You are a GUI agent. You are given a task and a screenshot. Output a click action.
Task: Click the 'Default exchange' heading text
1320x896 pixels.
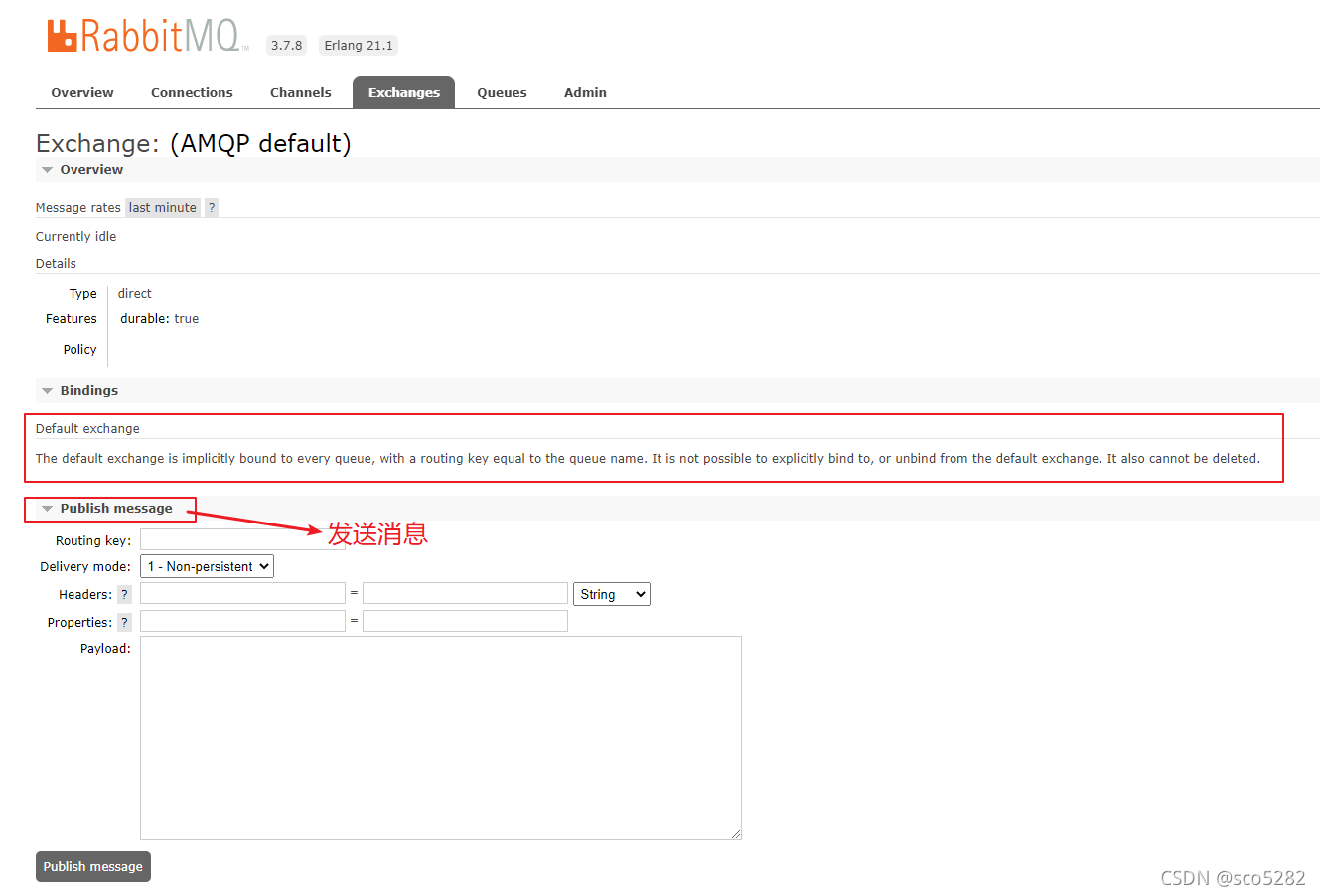[87, 428]
